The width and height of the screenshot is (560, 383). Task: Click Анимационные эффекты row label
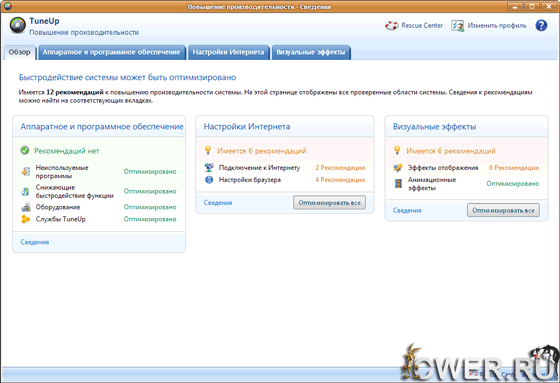432,184
